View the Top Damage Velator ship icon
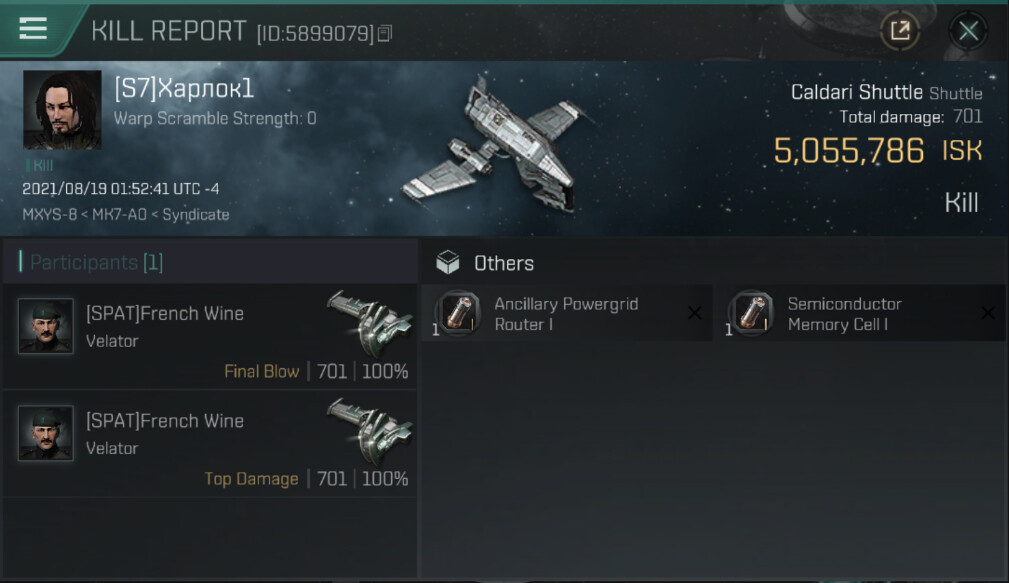1009x583 pixels. point(370,431)
